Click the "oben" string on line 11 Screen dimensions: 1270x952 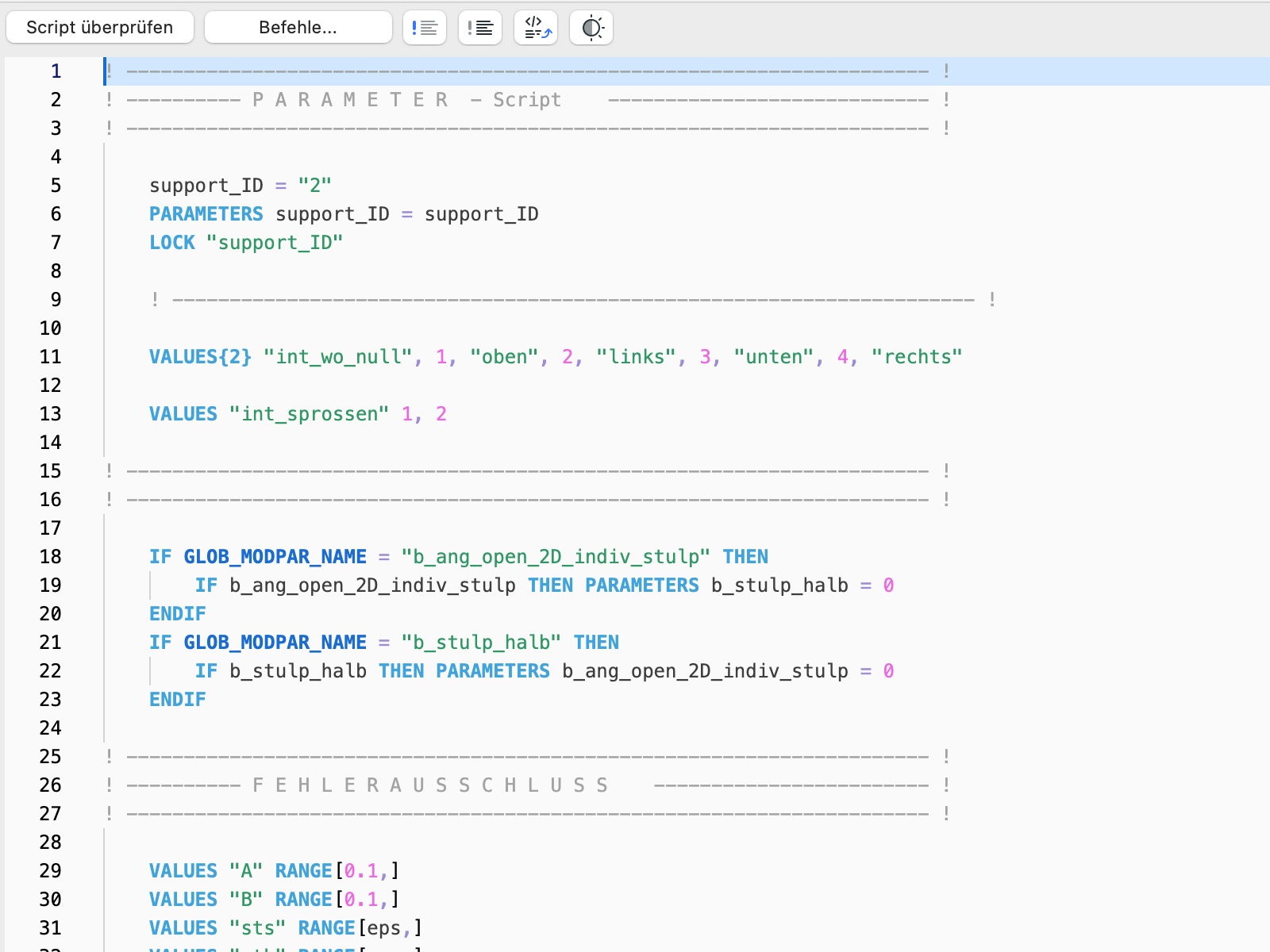(x=504, y=357)
